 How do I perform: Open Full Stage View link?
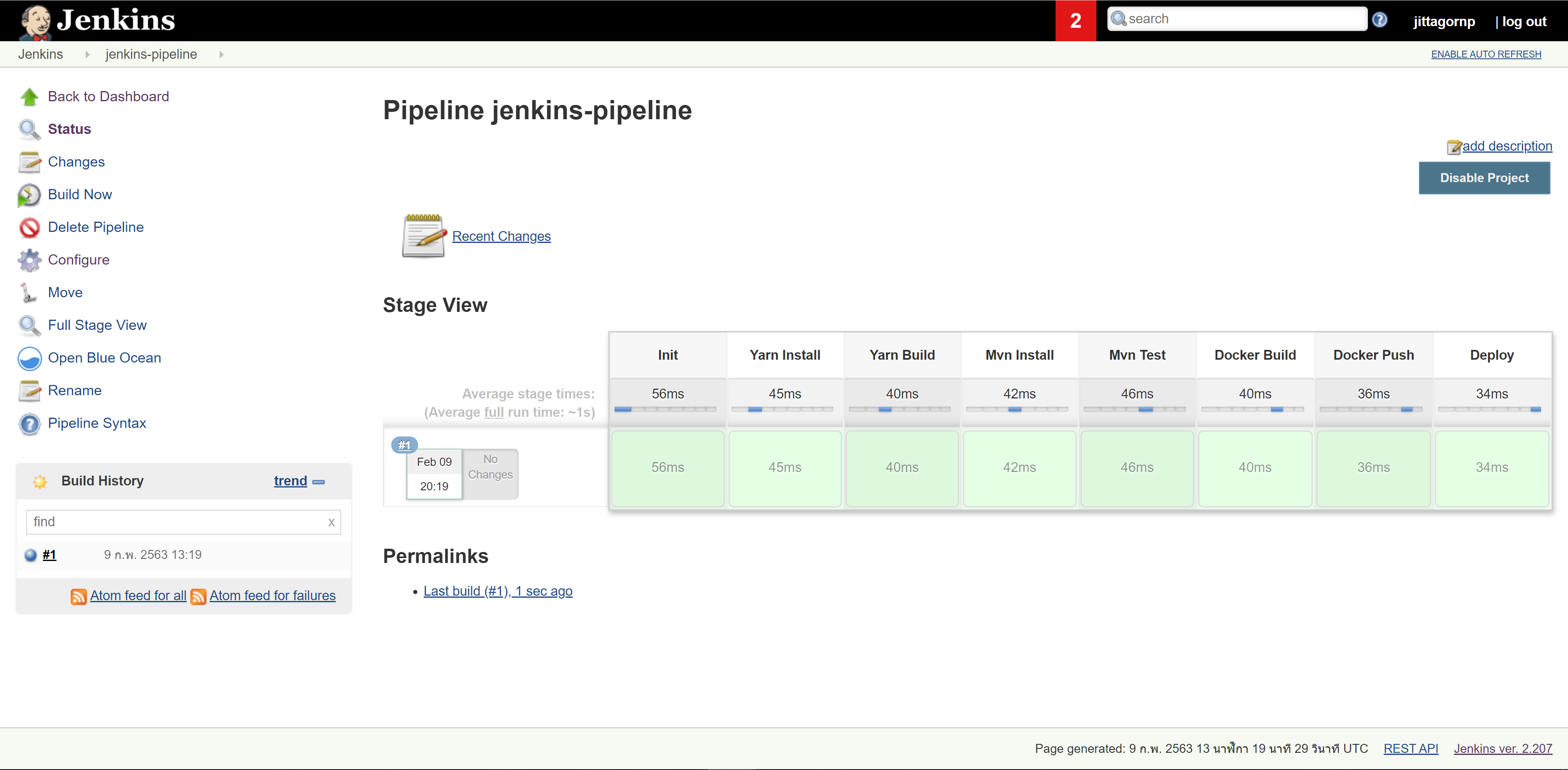pyautogui.click(x=97, y=326)
